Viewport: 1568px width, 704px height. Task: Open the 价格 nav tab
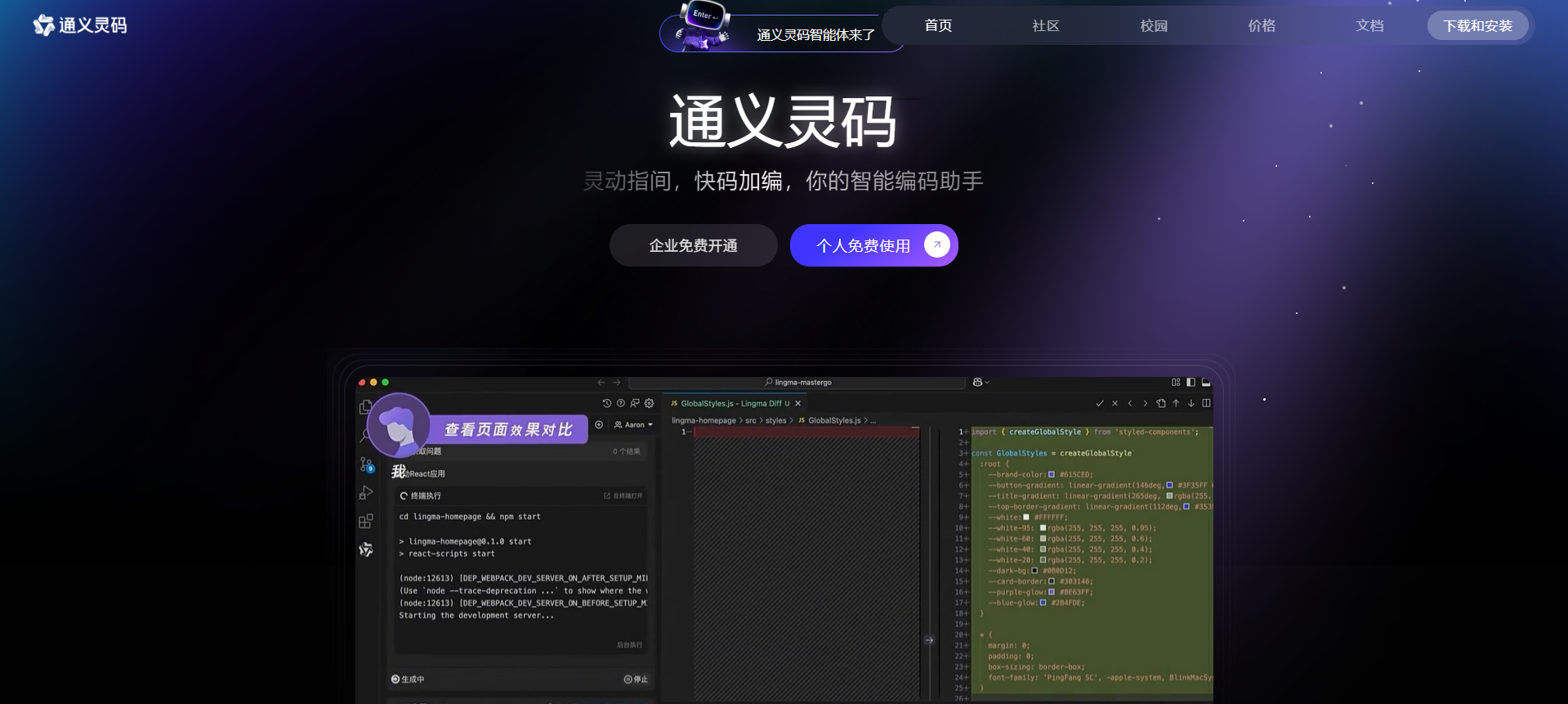(1262, 25)
